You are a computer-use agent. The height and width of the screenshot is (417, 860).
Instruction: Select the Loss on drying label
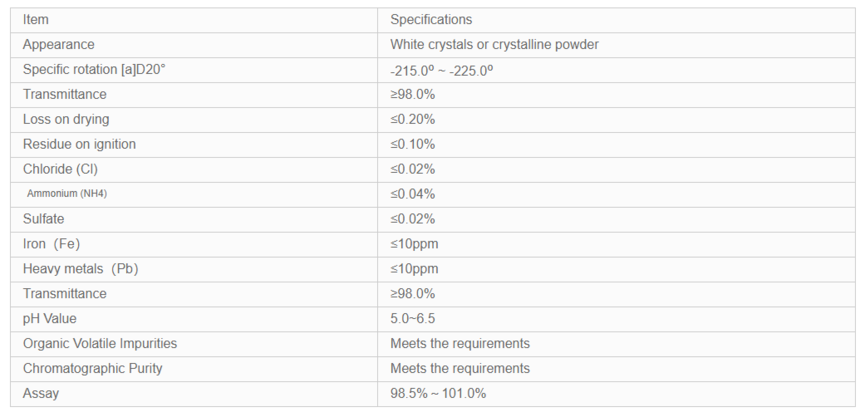[66, 120]
